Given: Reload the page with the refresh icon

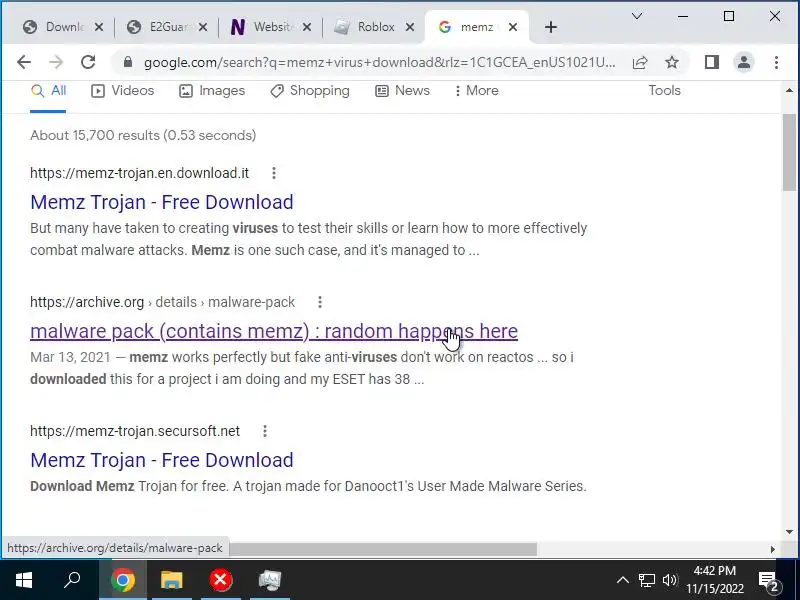Looking at the screenshot, I should pyautogui.click(x=88, y=62).
